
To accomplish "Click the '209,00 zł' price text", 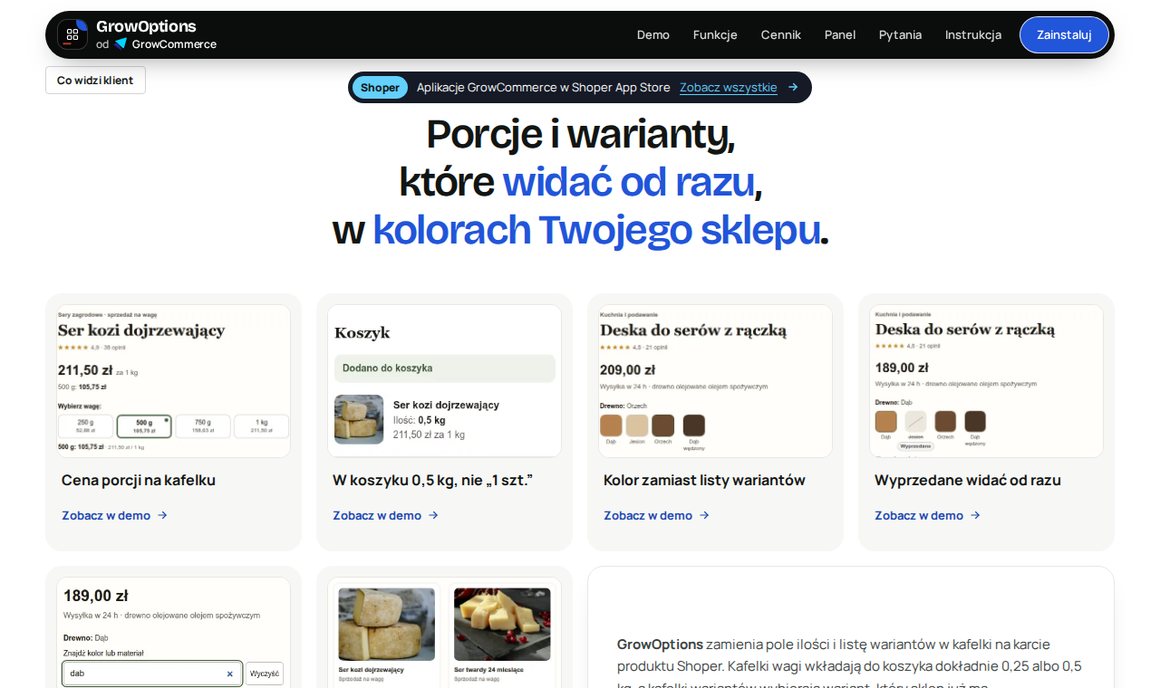I will pyautogui.click(x=627, y=370).
